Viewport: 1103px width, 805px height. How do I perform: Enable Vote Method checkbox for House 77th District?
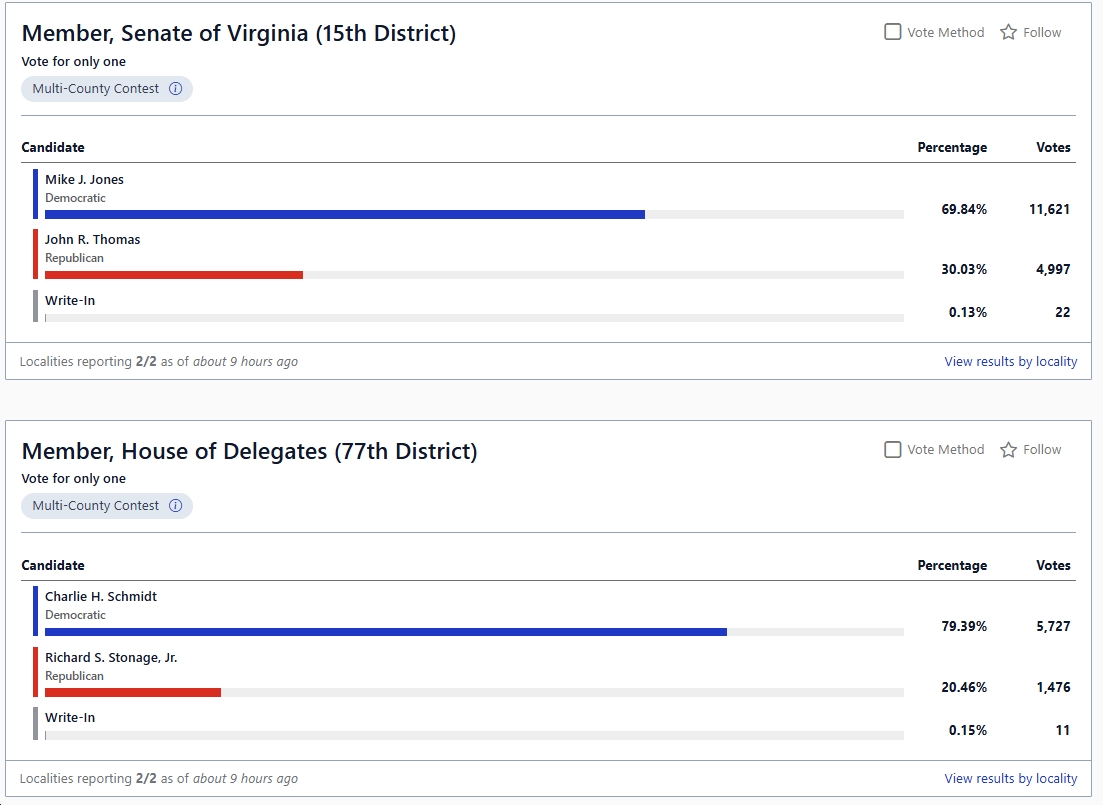[893, 450]
